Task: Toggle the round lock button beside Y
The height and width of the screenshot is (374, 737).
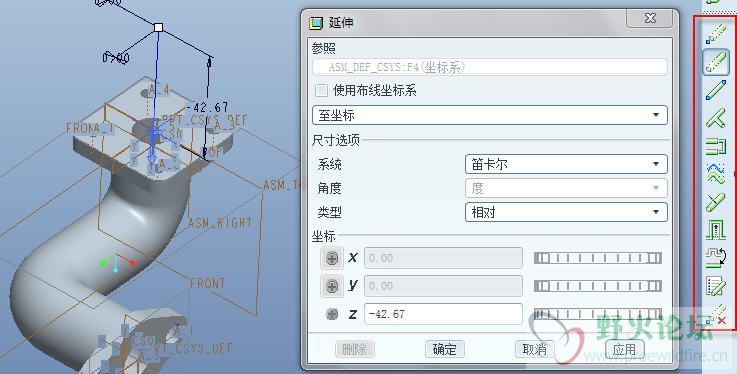Action: 332,286
